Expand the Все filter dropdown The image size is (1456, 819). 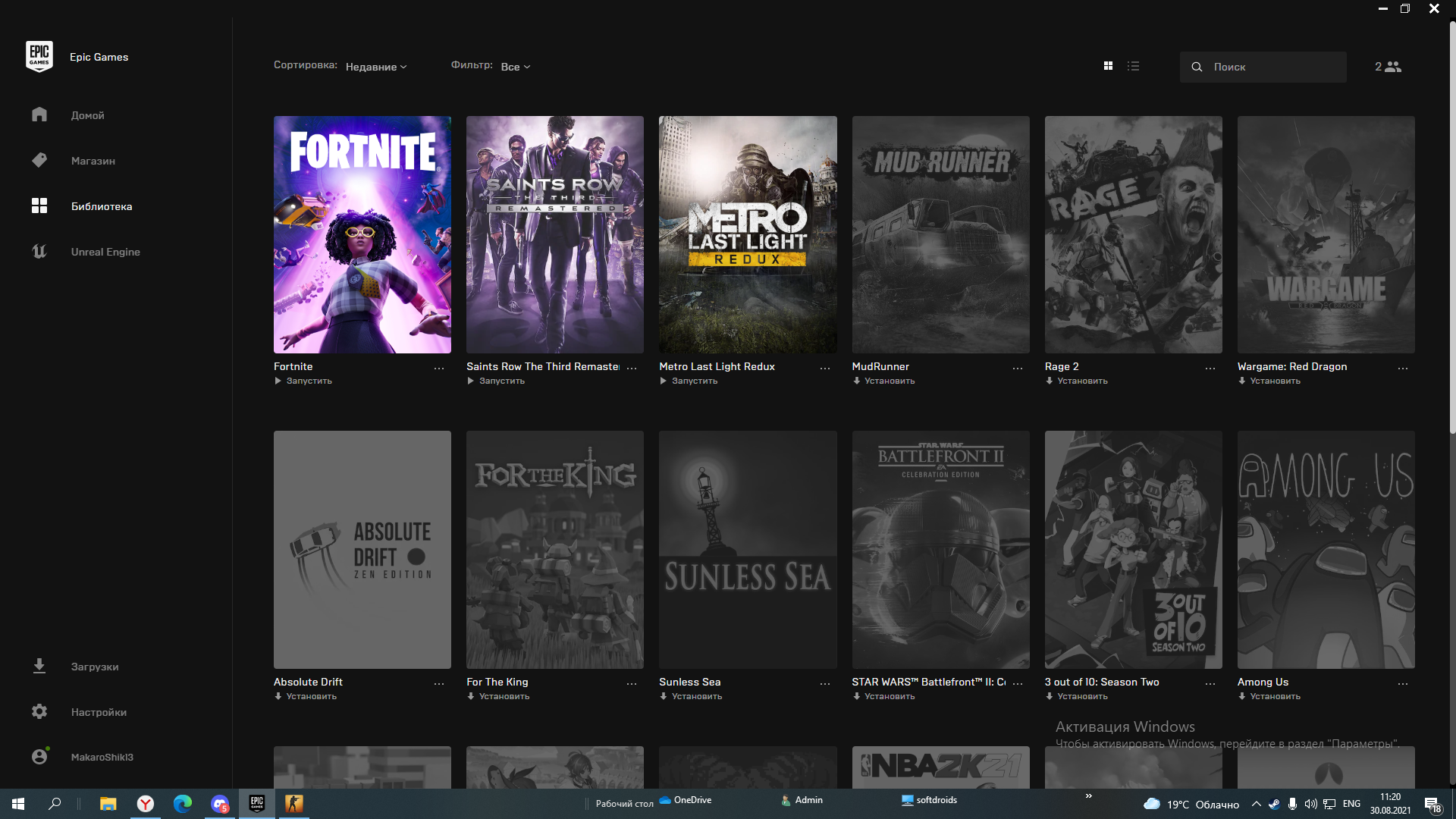[x=516, y=67]
